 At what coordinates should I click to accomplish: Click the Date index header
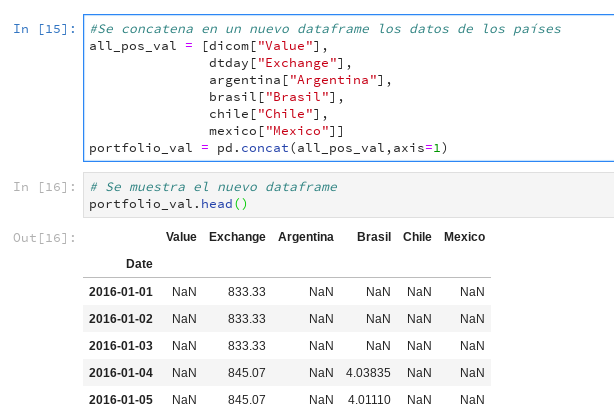(x=139, y=264)
